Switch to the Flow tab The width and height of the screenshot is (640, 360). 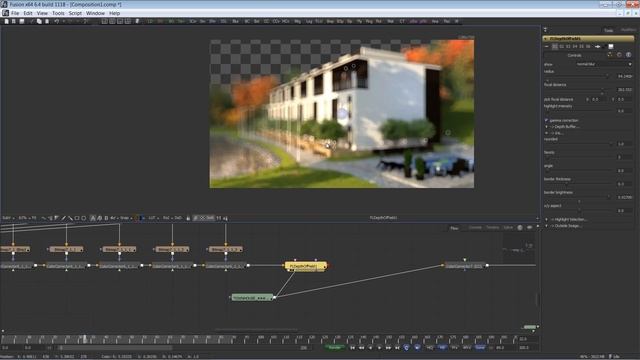click(x=454, y=228)
